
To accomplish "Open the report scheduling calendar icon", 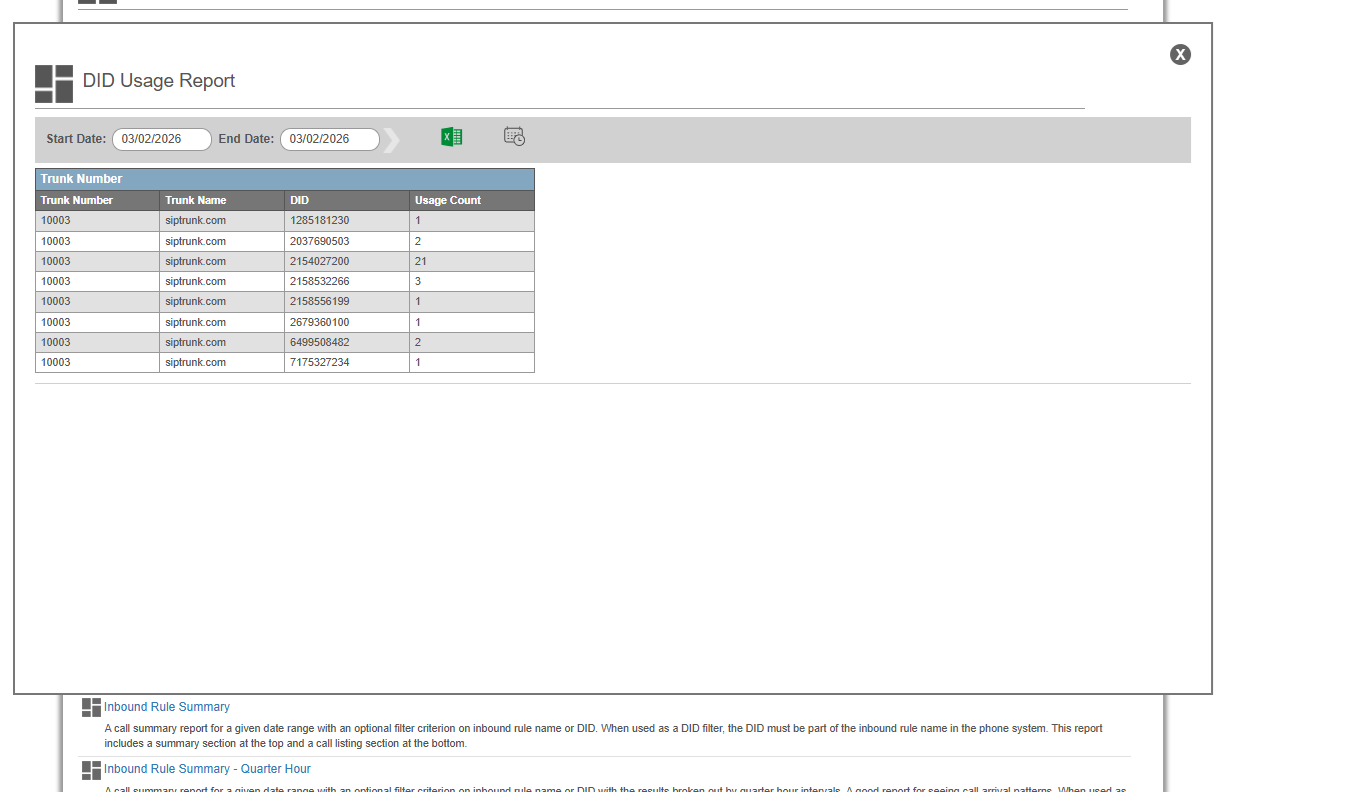I will coord(514,137).
